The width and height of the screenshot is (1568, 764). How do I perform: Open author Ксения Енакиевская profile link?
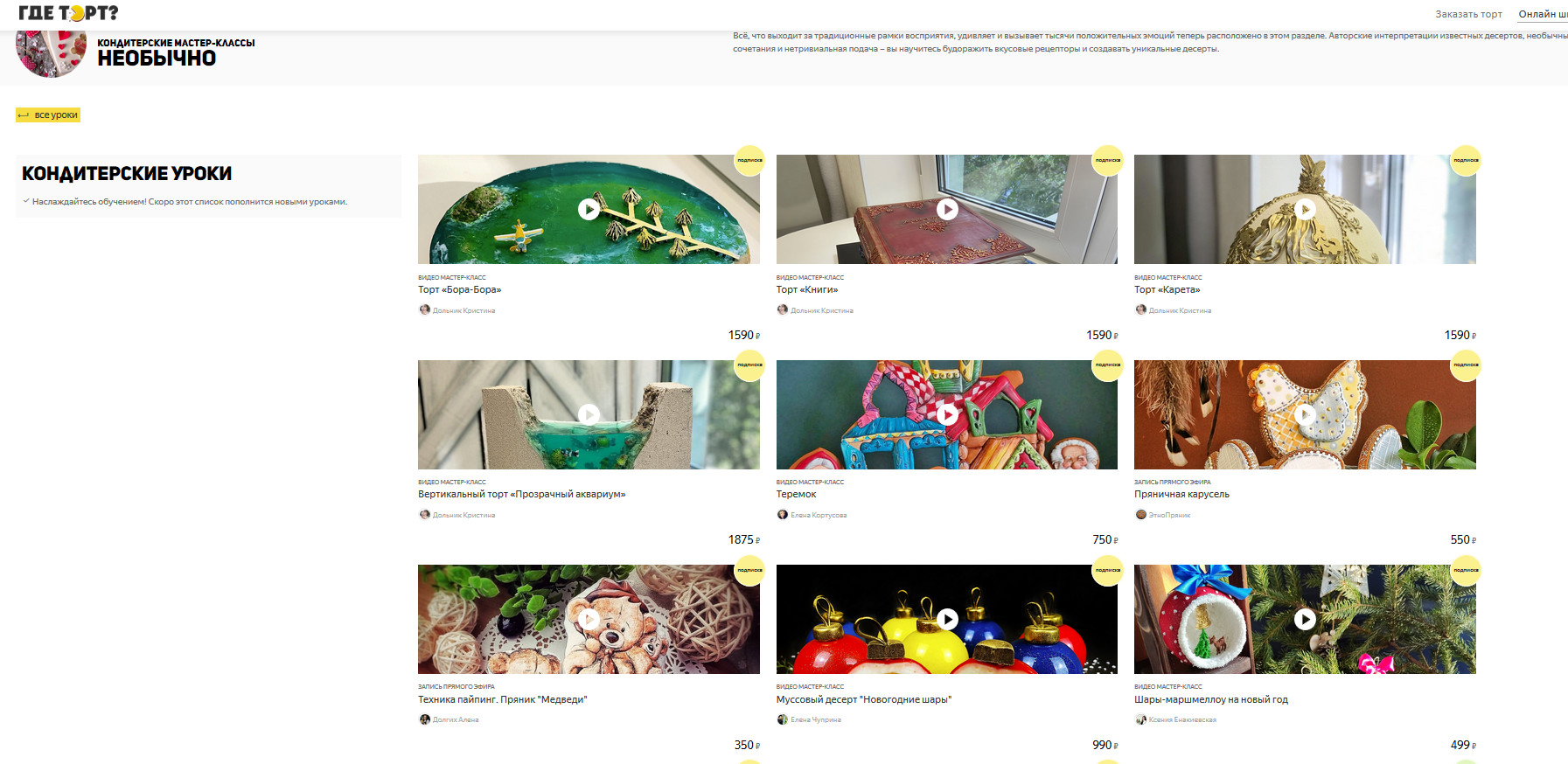click(x=1182, y=719)
